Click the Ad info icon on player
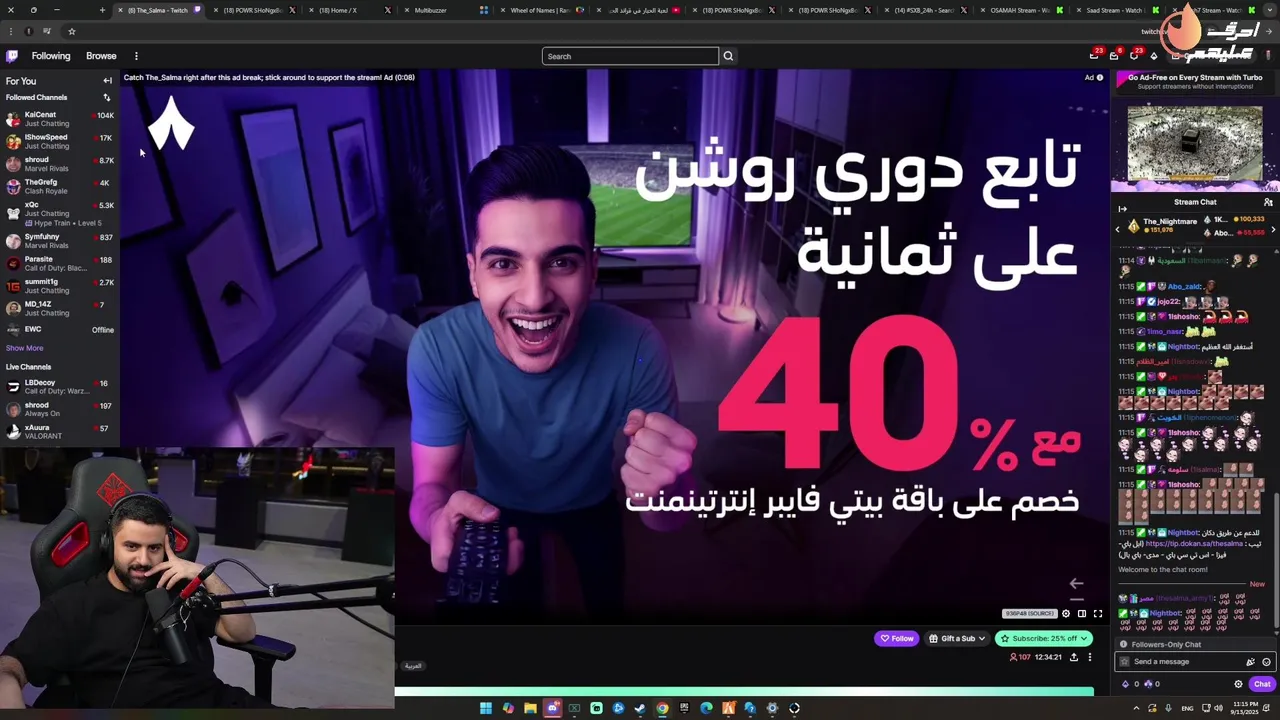Viewport: 1280px width, 720px height. coord(1100,77)
